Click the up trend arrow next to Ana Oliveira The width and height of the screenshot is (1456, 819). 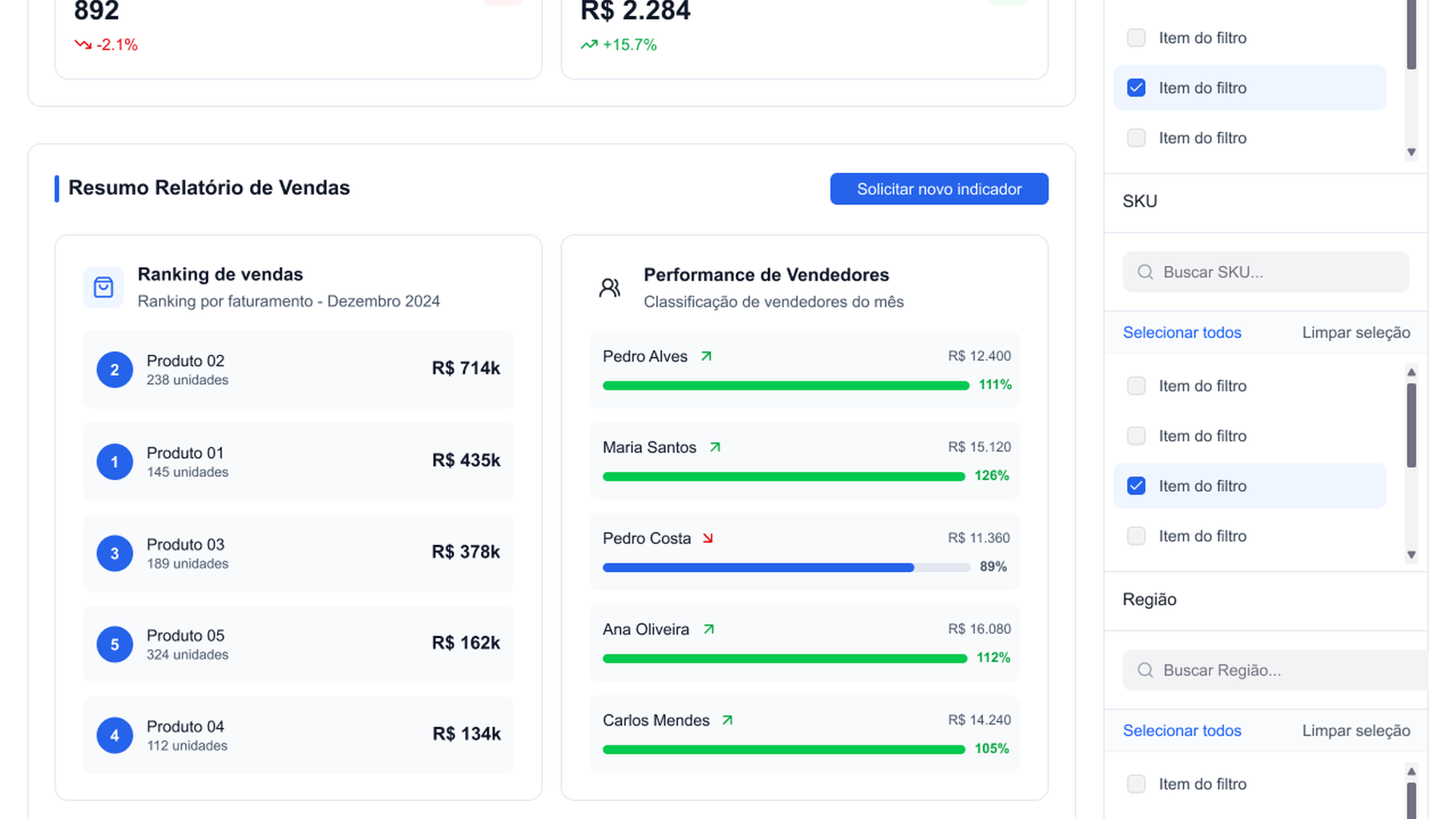point(709,629)
